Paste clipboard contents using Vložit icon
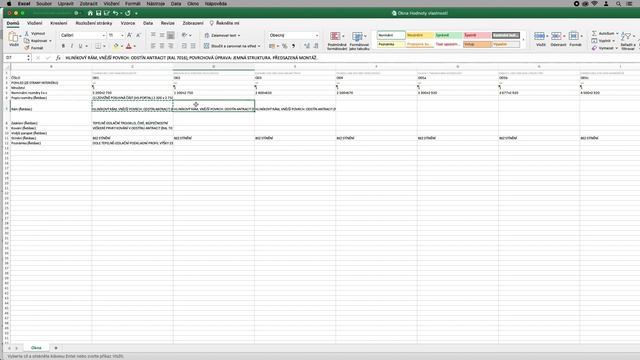640x360 pixels. coord(13,39)
